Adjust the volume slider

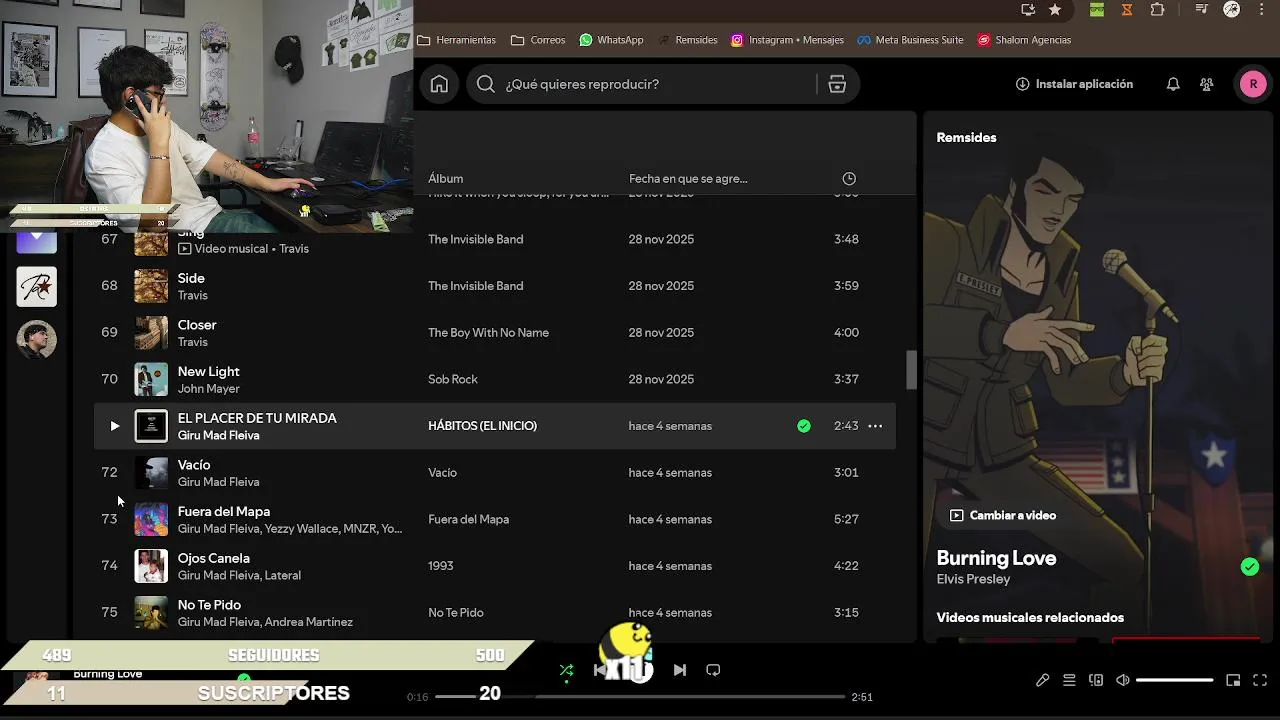coord(1175,680)
